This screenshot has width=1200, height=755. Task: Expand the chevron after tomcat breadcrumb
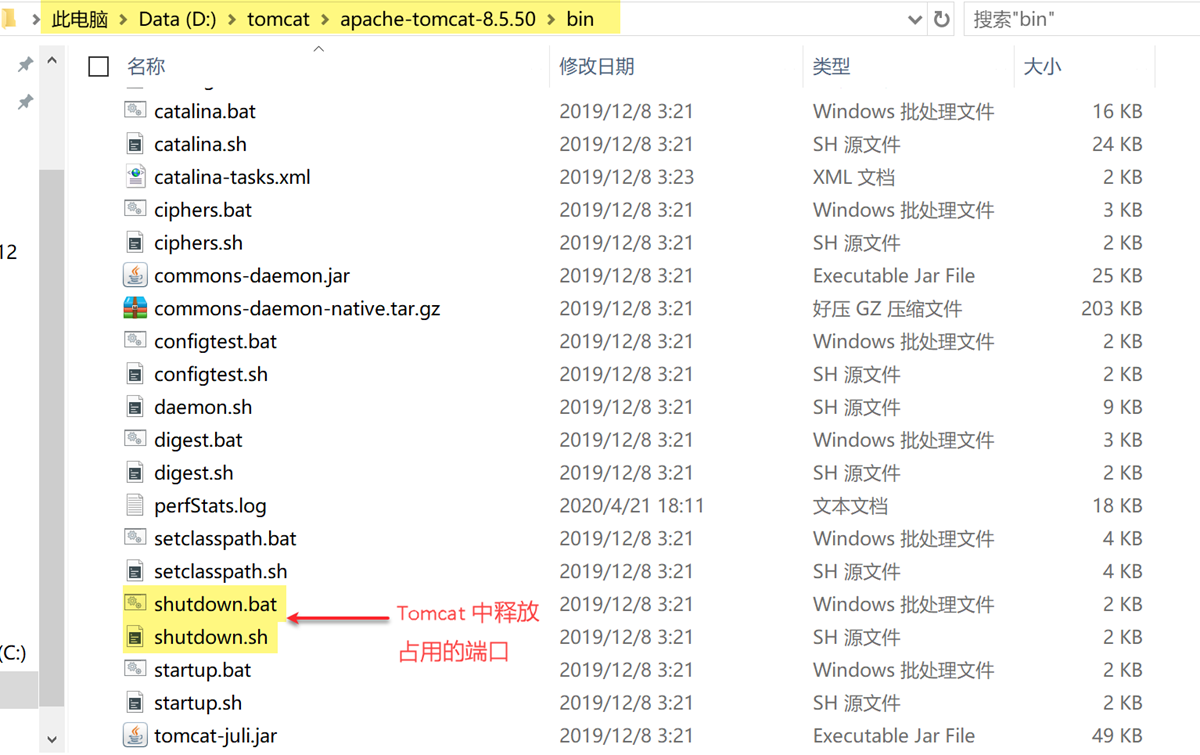coord(325,19)
